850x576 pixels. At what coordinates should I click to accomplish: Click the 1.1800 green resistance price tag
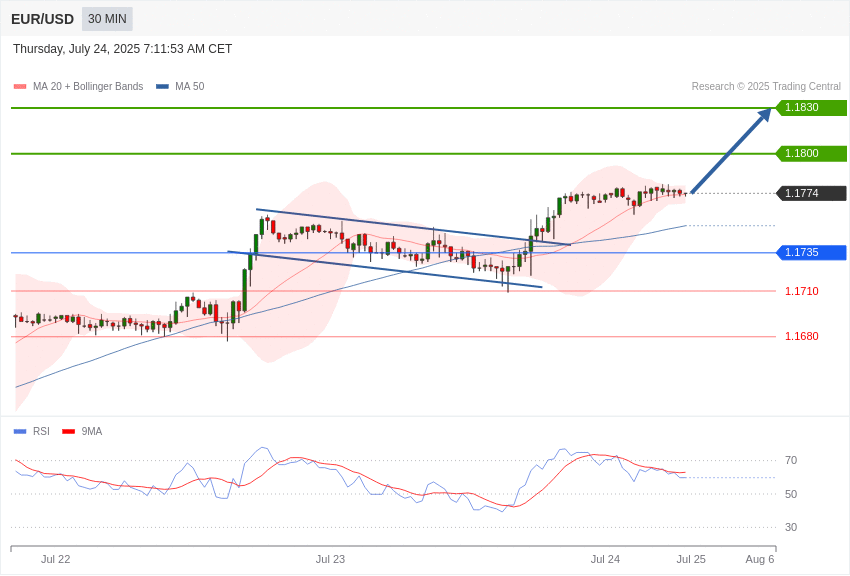(x=812, y=153)
